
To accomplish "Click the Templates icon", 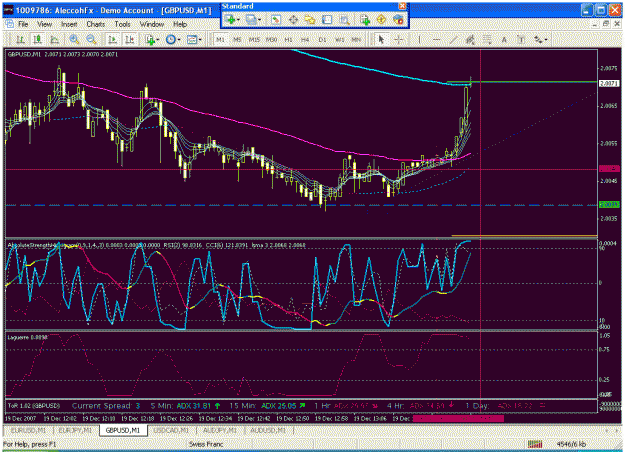I will tap(192, 39).
